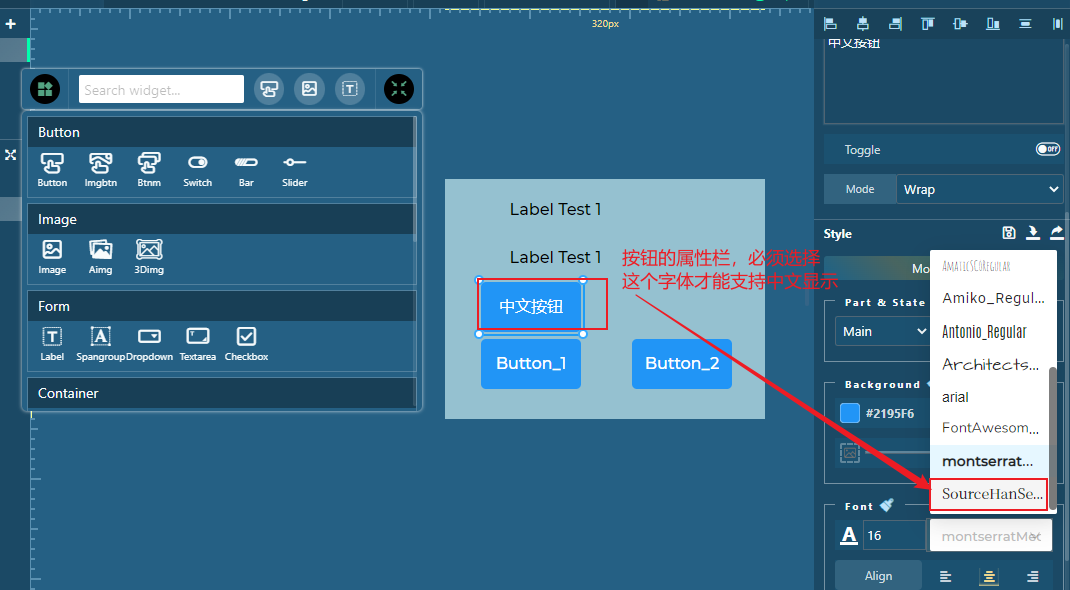Select the Bar widget icon

(x=246, y=169)
